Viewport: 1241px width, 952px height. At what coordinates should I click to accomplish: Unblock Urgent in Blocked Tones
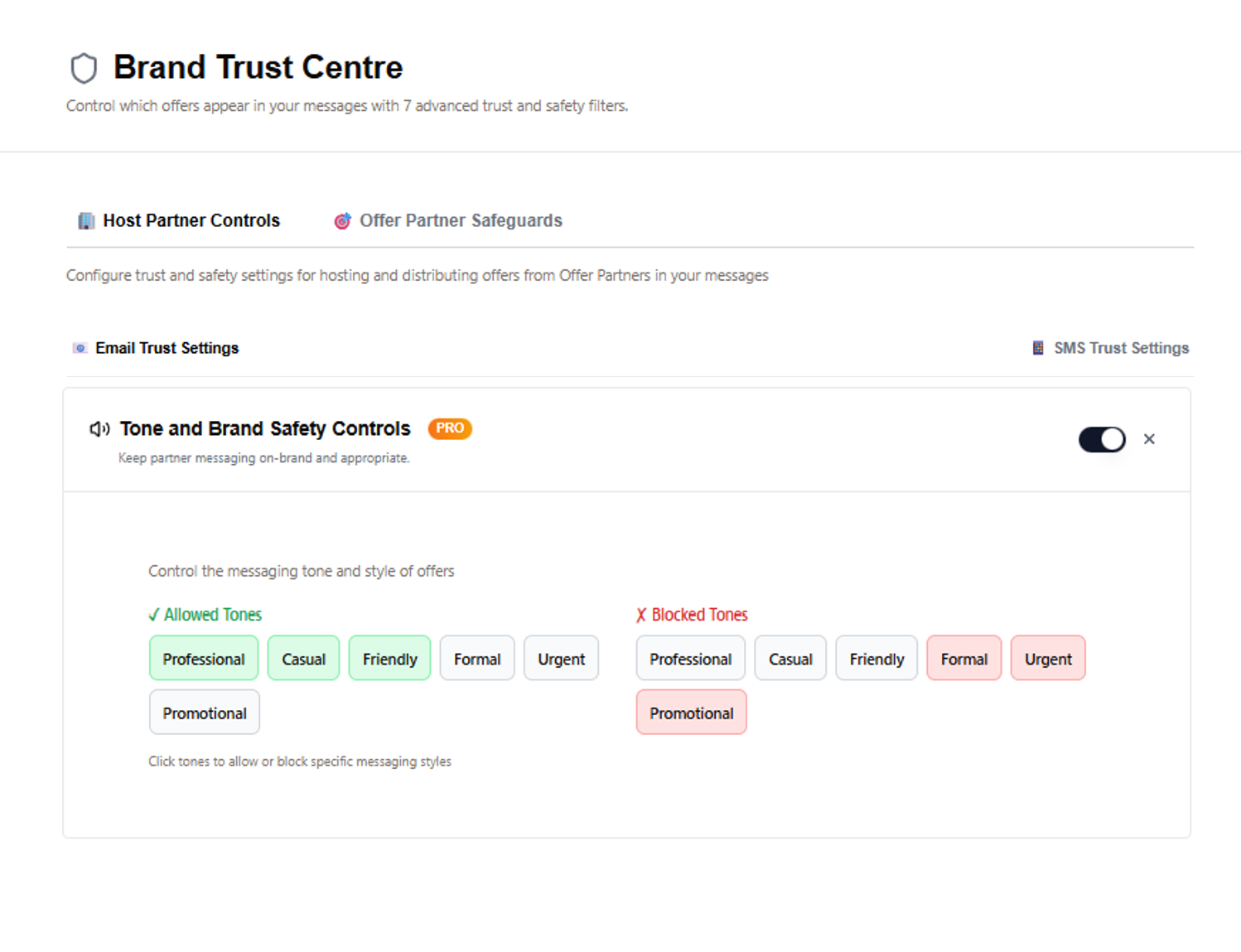pos(1048,659)
